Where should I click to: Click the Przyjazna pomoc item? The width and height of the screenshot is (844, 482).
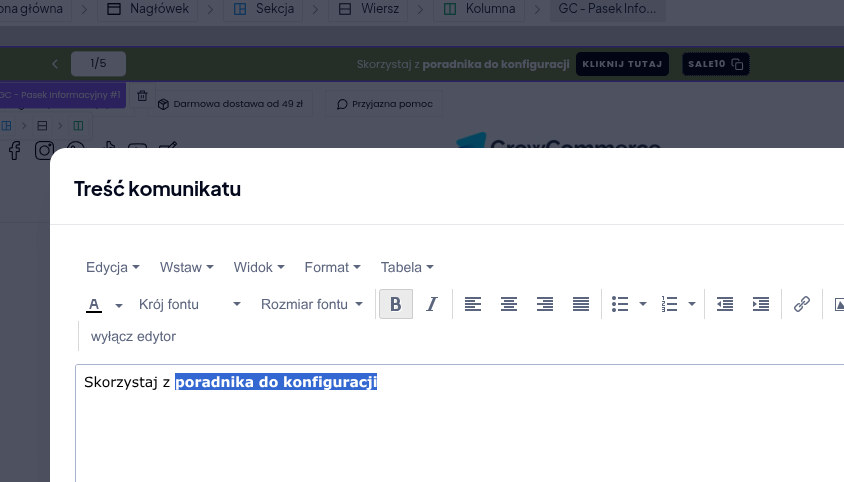click(x=384, y=104)
